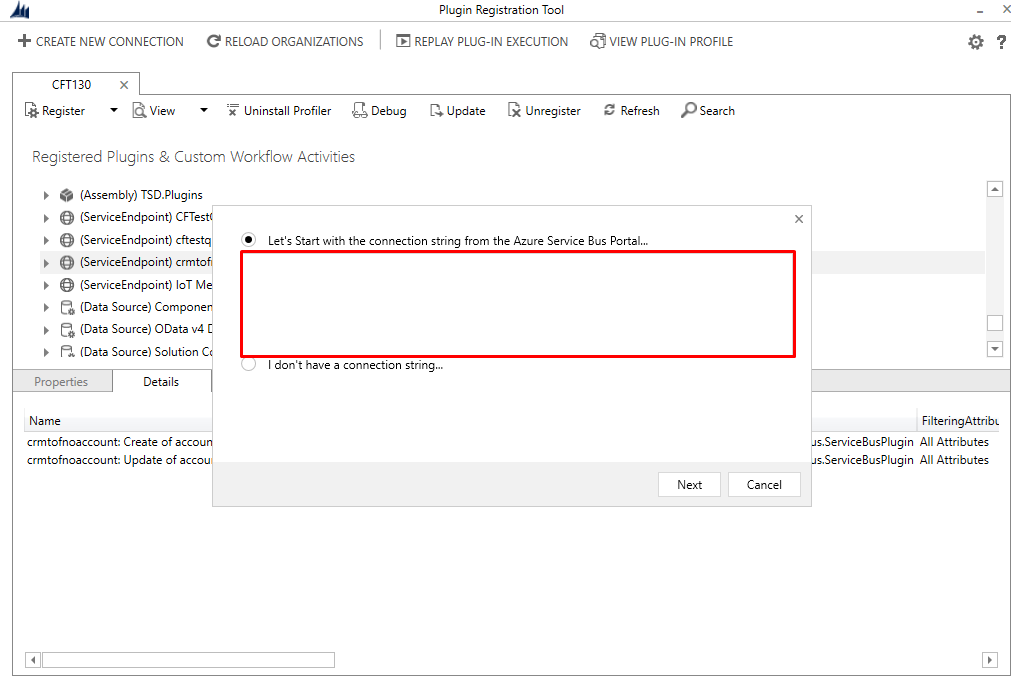Click the Reload Organizations refresh icon
This screenshot has height=677, width=1011.
pos(213,41)
